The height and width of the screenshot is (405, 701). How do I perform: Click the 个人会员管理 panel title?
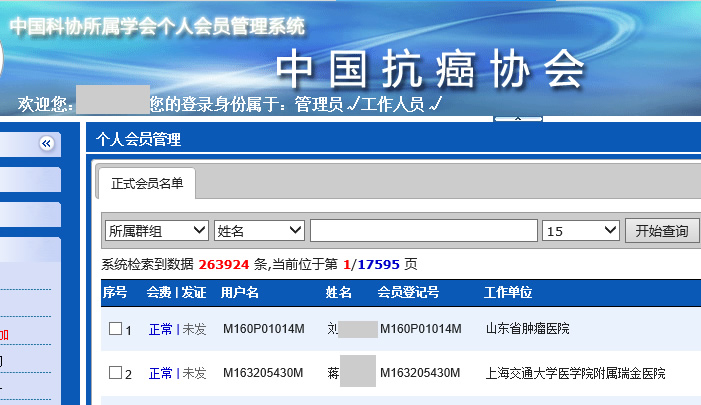[138, 139]
